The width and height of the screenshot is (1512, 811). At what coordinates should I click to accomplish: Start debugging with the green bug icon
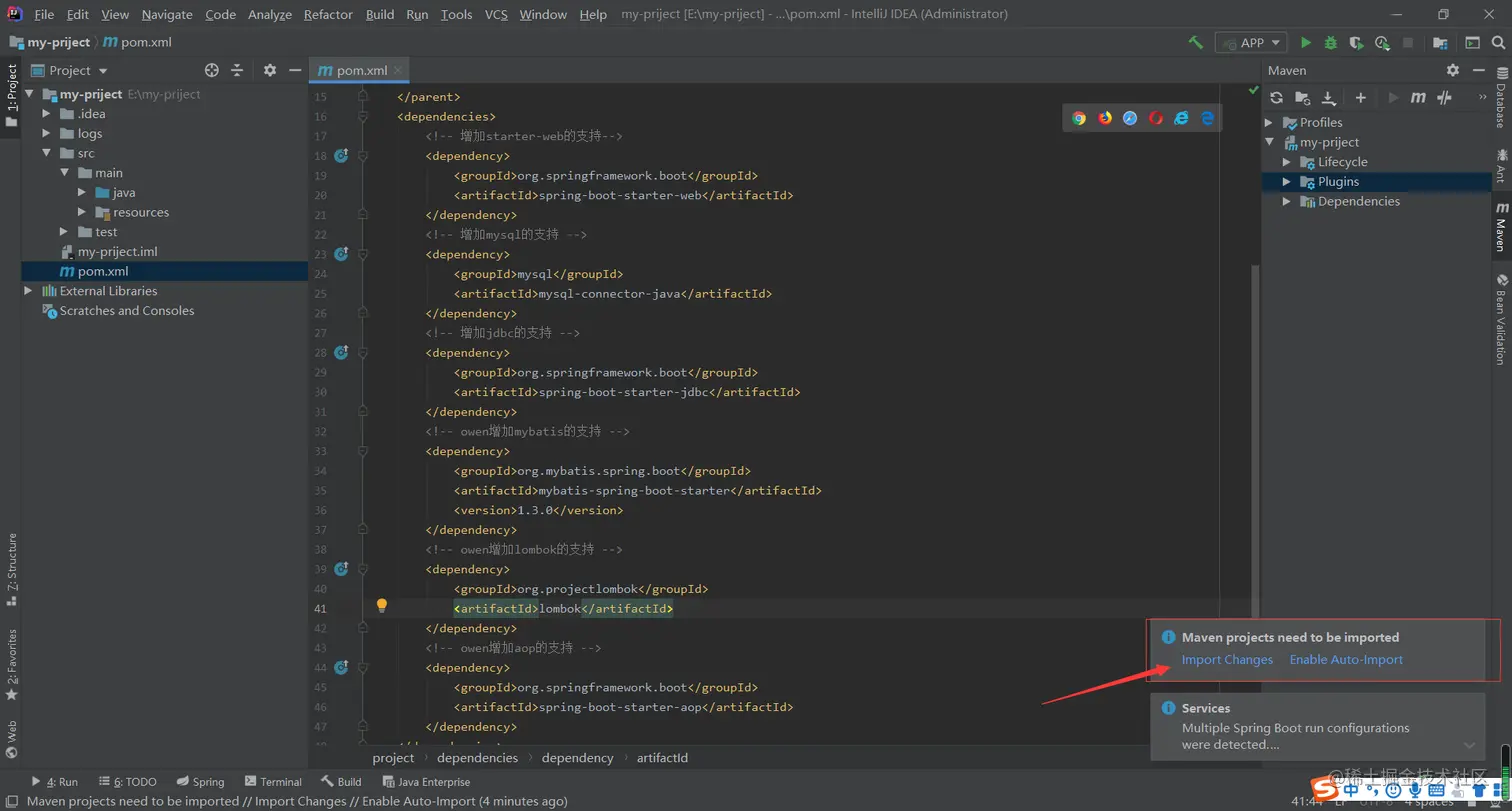pyautogui.click(x=1331, y=43)
